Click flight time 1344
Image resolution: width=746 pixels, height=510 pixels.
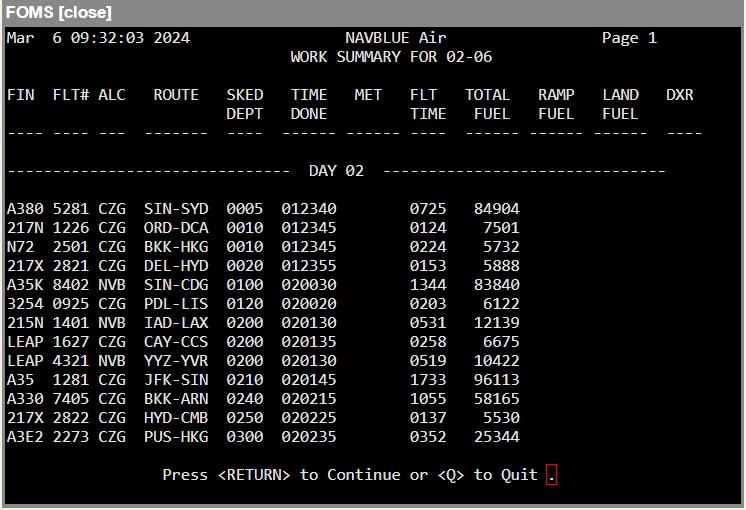click(428, 285)
